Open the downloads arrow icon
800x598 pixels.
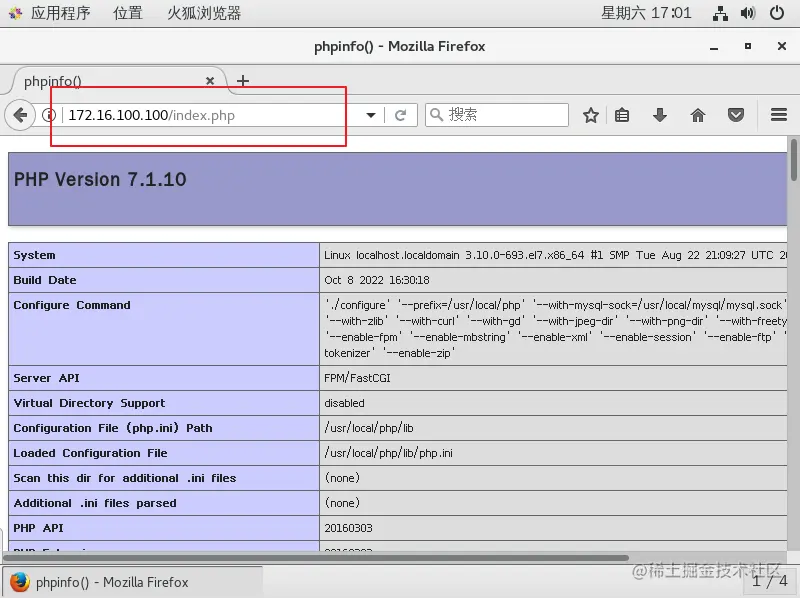[x=660, y=115]
